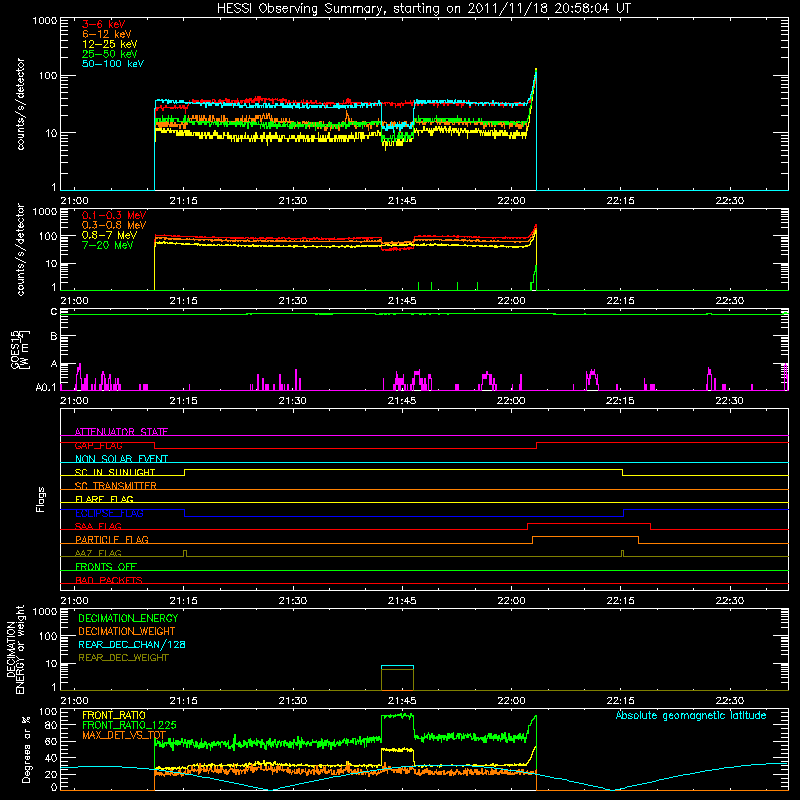Click the SAA_FLAG label
Screen dimensions: 800x800
[98, 526]
